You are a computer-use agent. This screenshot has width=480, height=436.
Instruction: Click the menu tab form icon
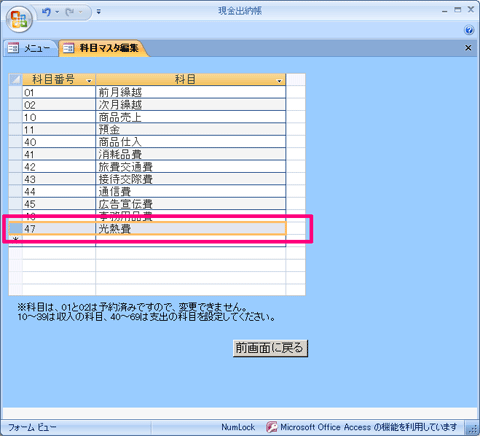click(13, 48)
